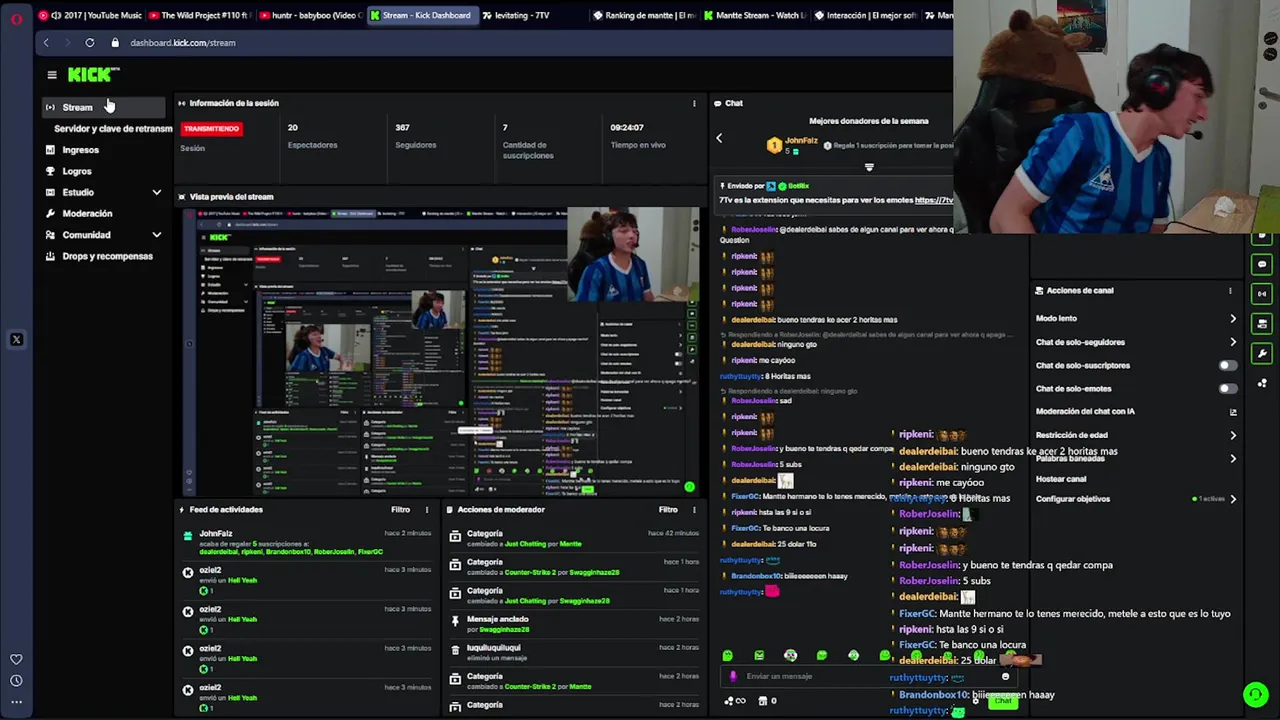The height and width of the screenshot is (720, 1280).
Task: Click the green headset support button
Action: 1256,694
